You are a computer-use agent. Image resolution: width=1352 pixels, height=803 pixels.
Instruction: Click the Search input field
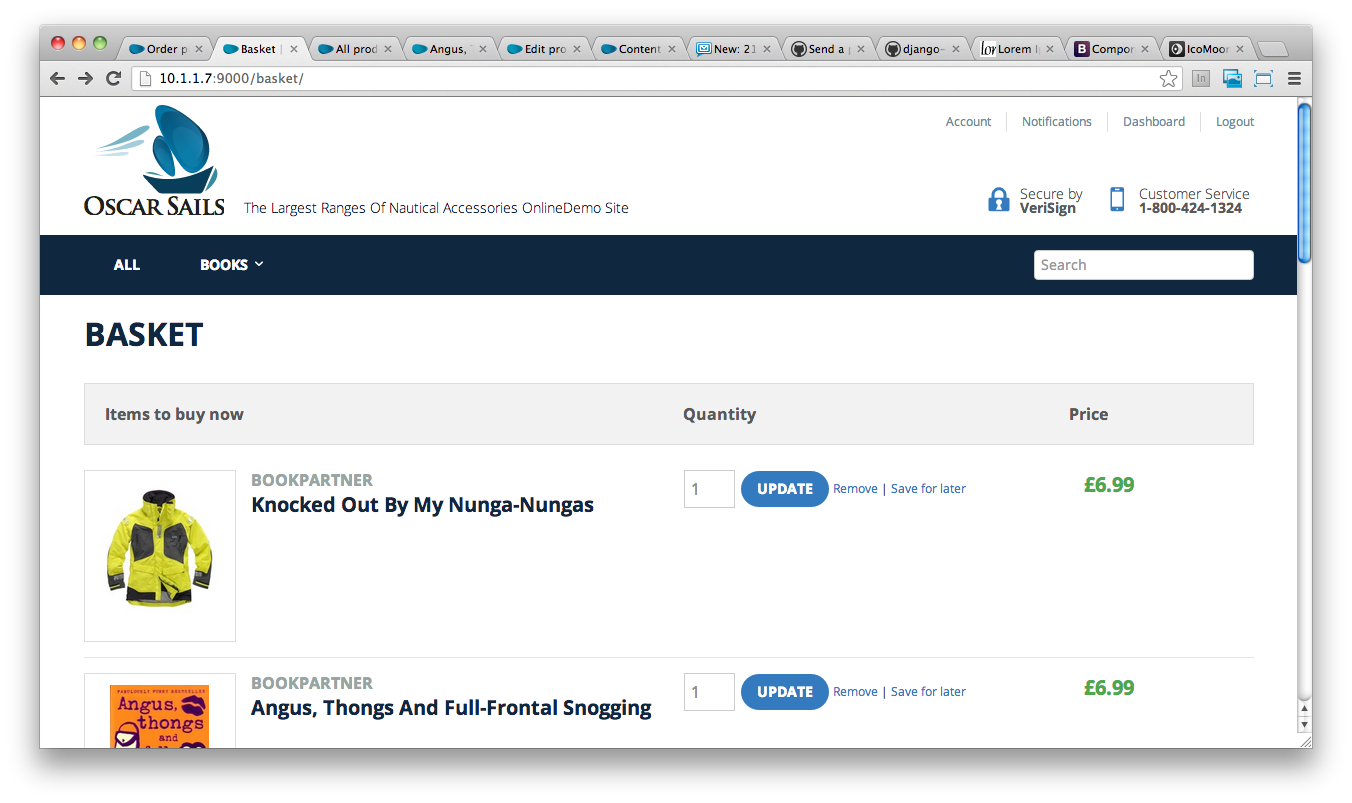1143,265
